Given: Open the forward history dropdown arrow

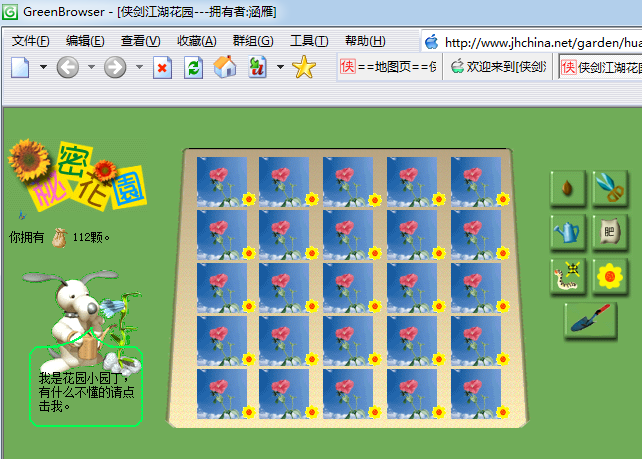Looking at the screenshot, I should click(139, 67).
